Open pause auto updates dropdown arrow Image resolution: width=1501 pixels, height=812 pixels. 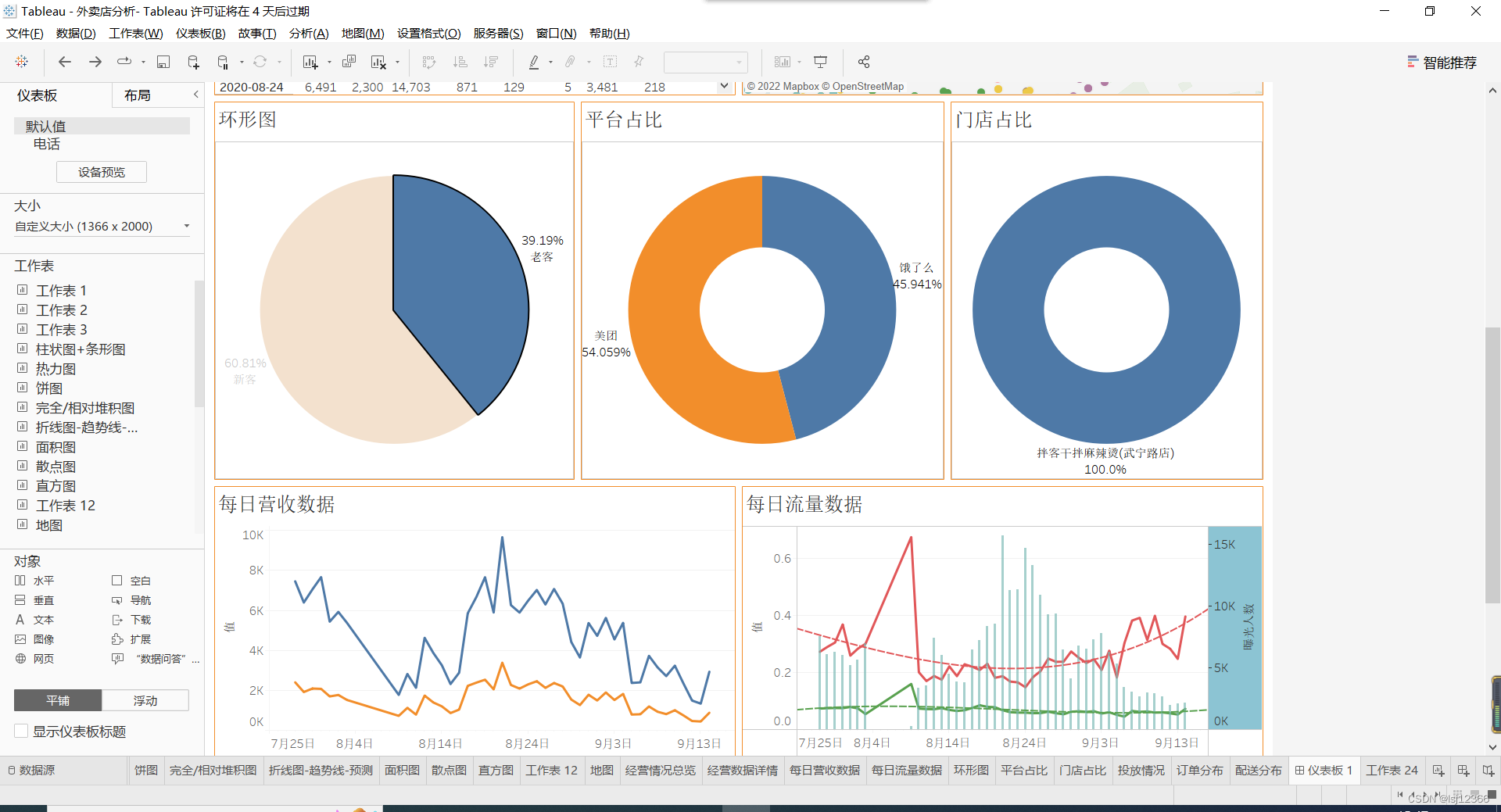(242, 62)
